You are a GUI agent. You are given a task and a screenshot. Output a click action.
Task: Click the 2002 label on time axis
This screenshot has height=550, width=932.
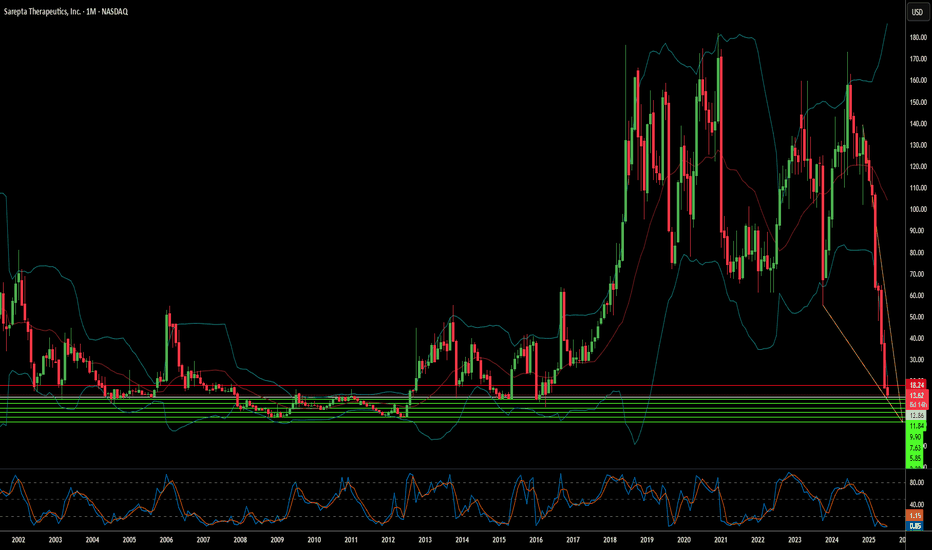point(18,540)
